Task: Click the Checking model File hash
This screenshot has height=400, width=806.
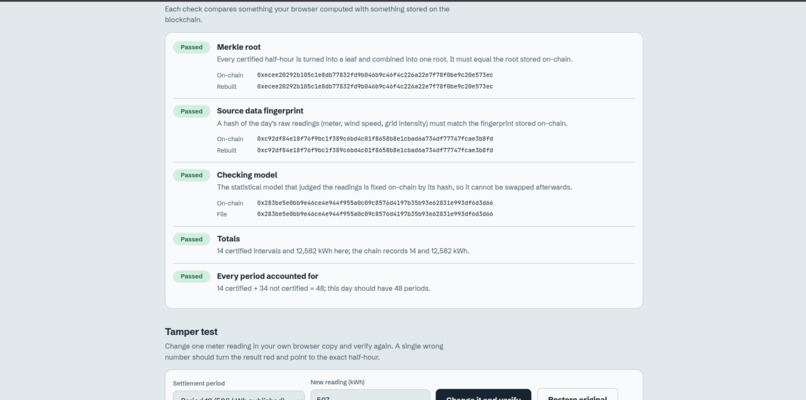Action: tap(375, 214)
